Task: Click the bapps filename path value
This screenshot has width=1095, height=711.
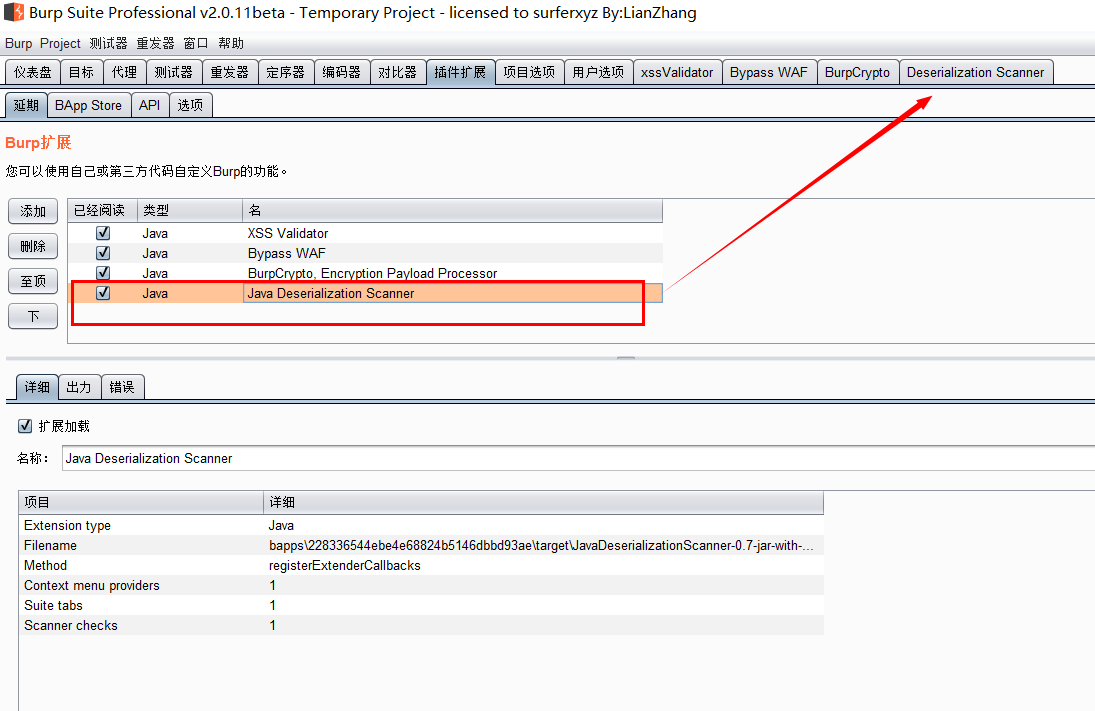Action: [541, 545]
